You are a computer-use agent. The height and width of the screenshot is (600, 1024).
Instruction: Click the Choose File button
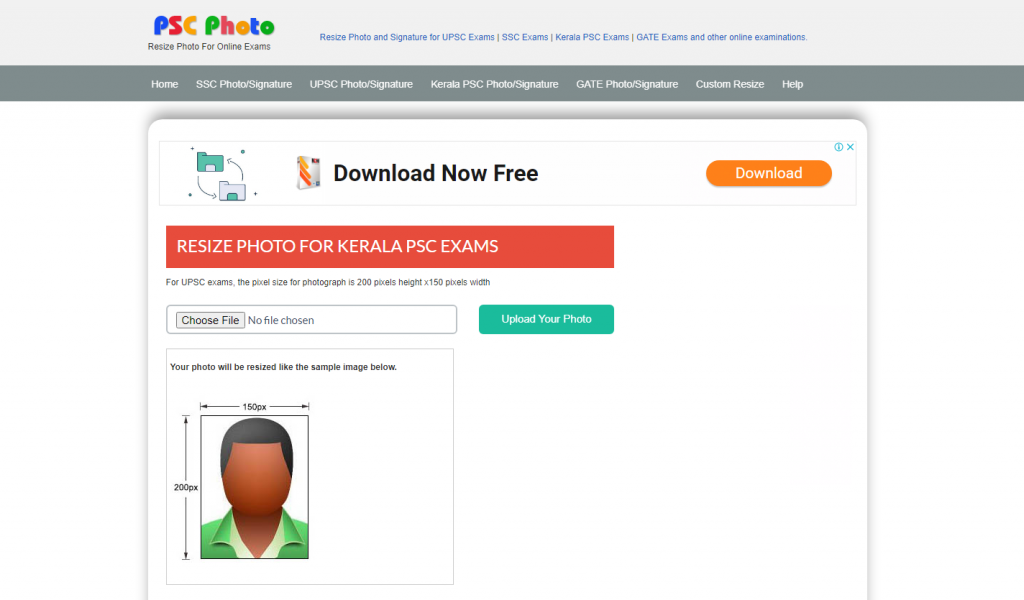tap(210, 320)
